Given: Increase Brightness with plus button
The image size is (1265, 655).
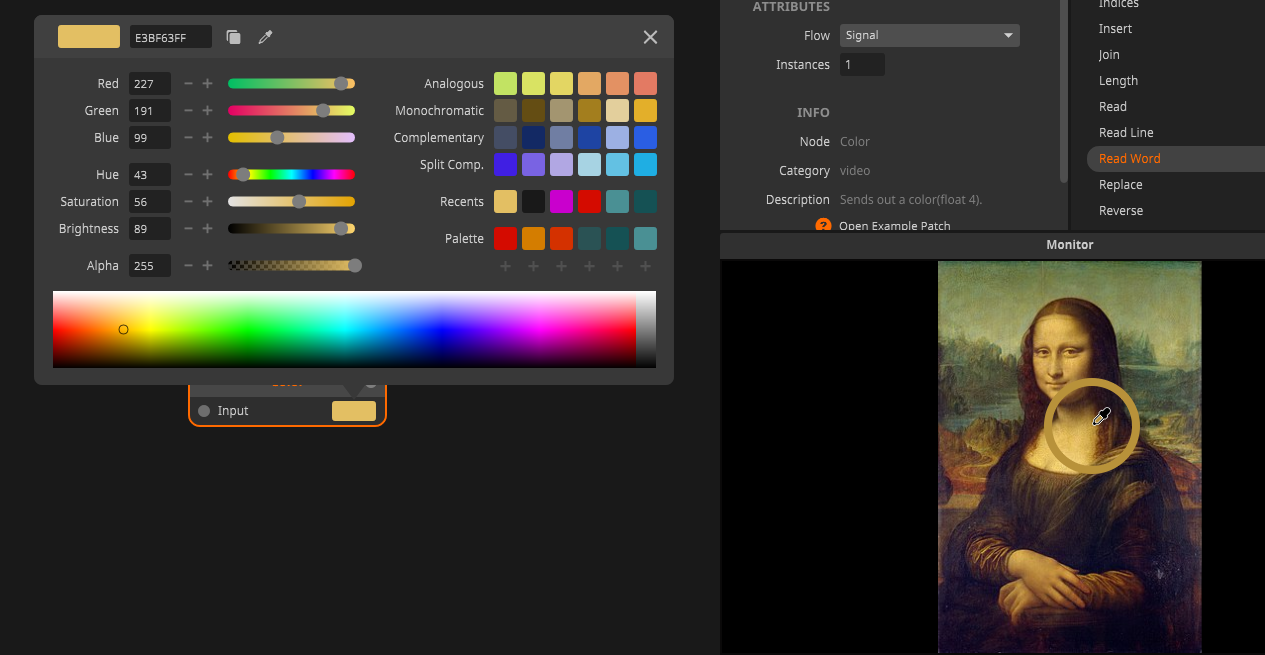Looking at the screenshot, I should (x=207, y=229).
